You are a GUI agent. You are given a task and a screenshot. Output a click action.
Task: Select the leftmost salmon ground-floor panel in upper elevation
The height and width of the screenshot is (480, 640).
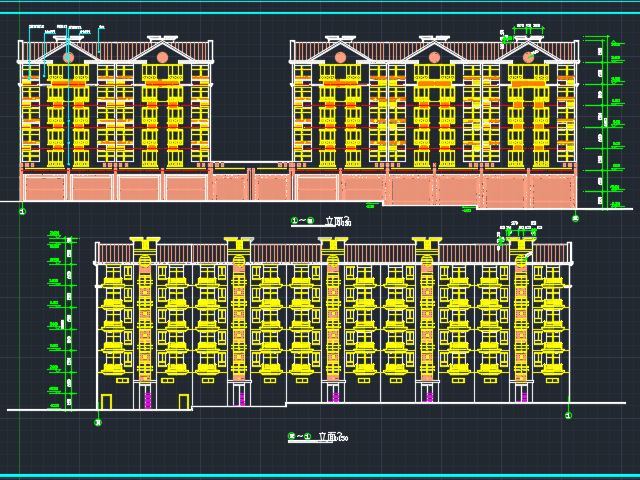(43, 188)
